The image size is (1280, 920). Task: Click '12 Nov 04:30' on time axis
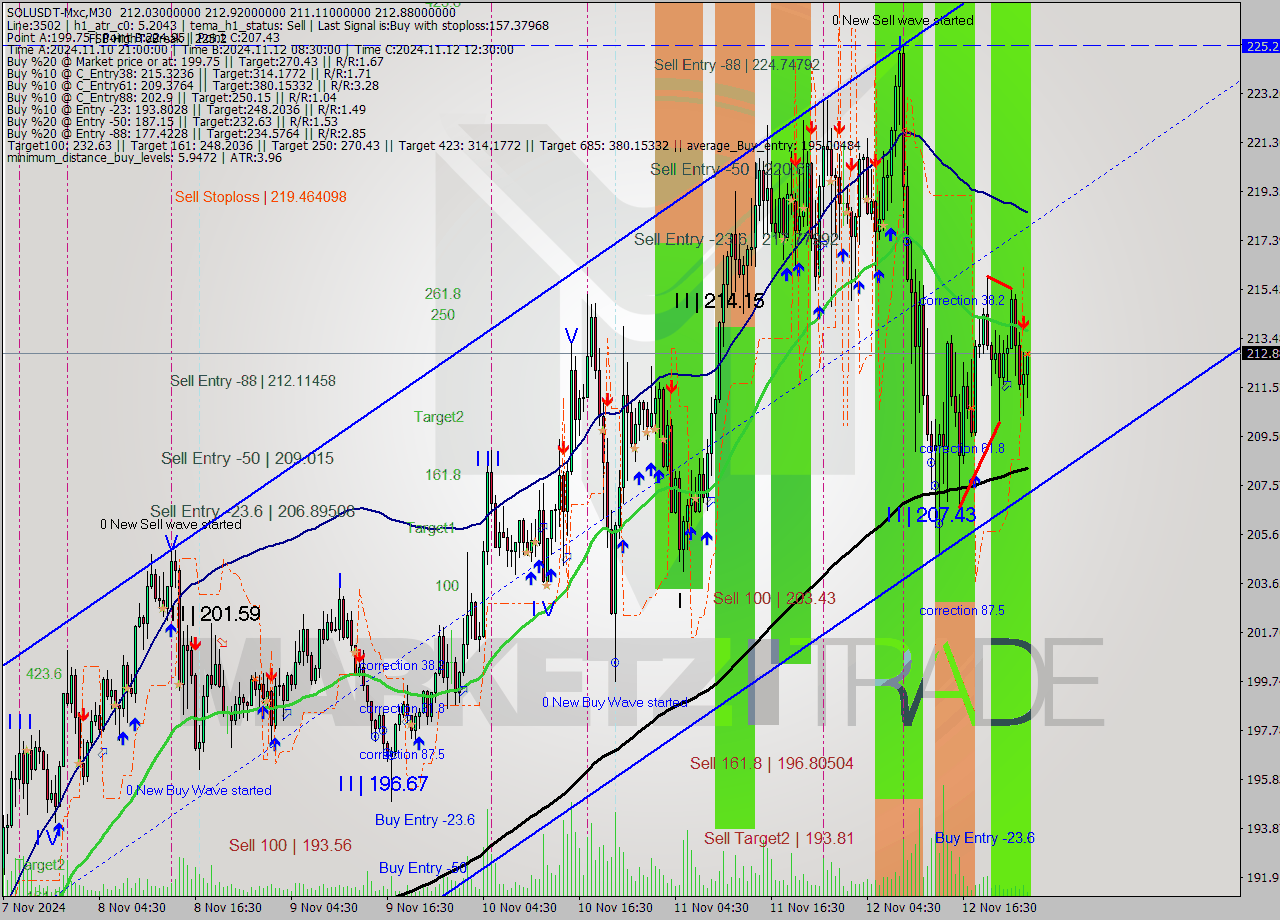(903, 908)
